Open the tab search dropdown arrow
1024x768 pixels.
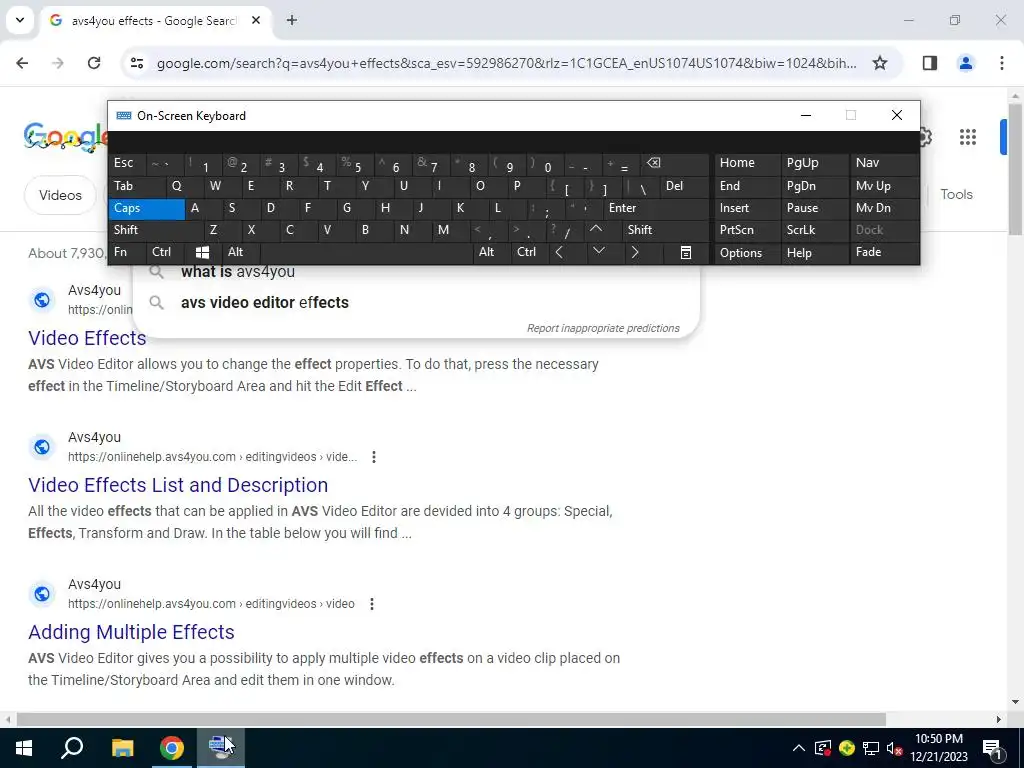[20, 20]
